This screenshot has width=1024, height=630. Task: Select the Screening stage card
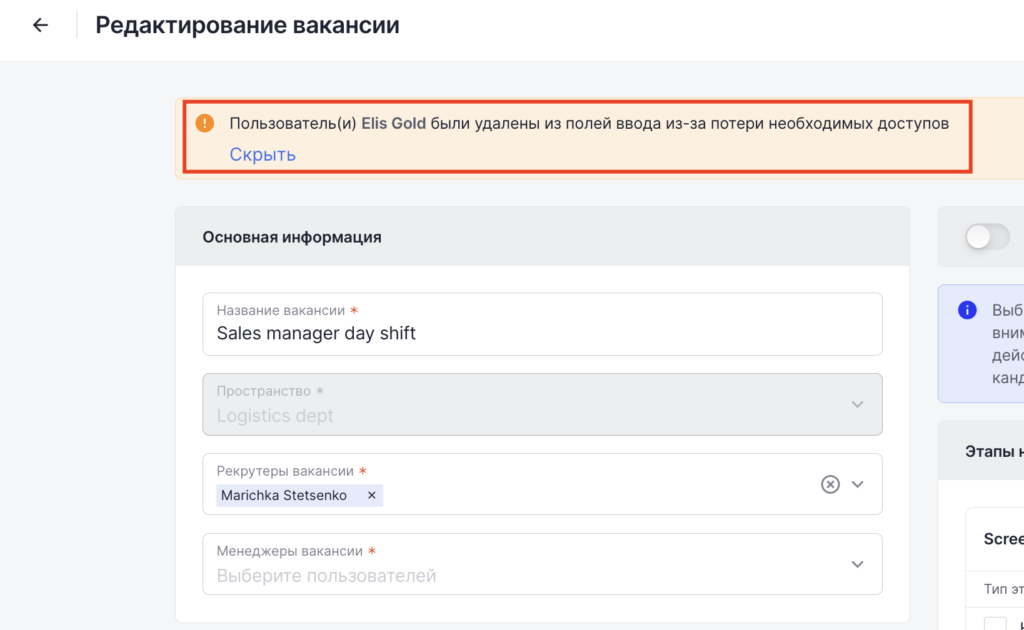(1003, 539)
